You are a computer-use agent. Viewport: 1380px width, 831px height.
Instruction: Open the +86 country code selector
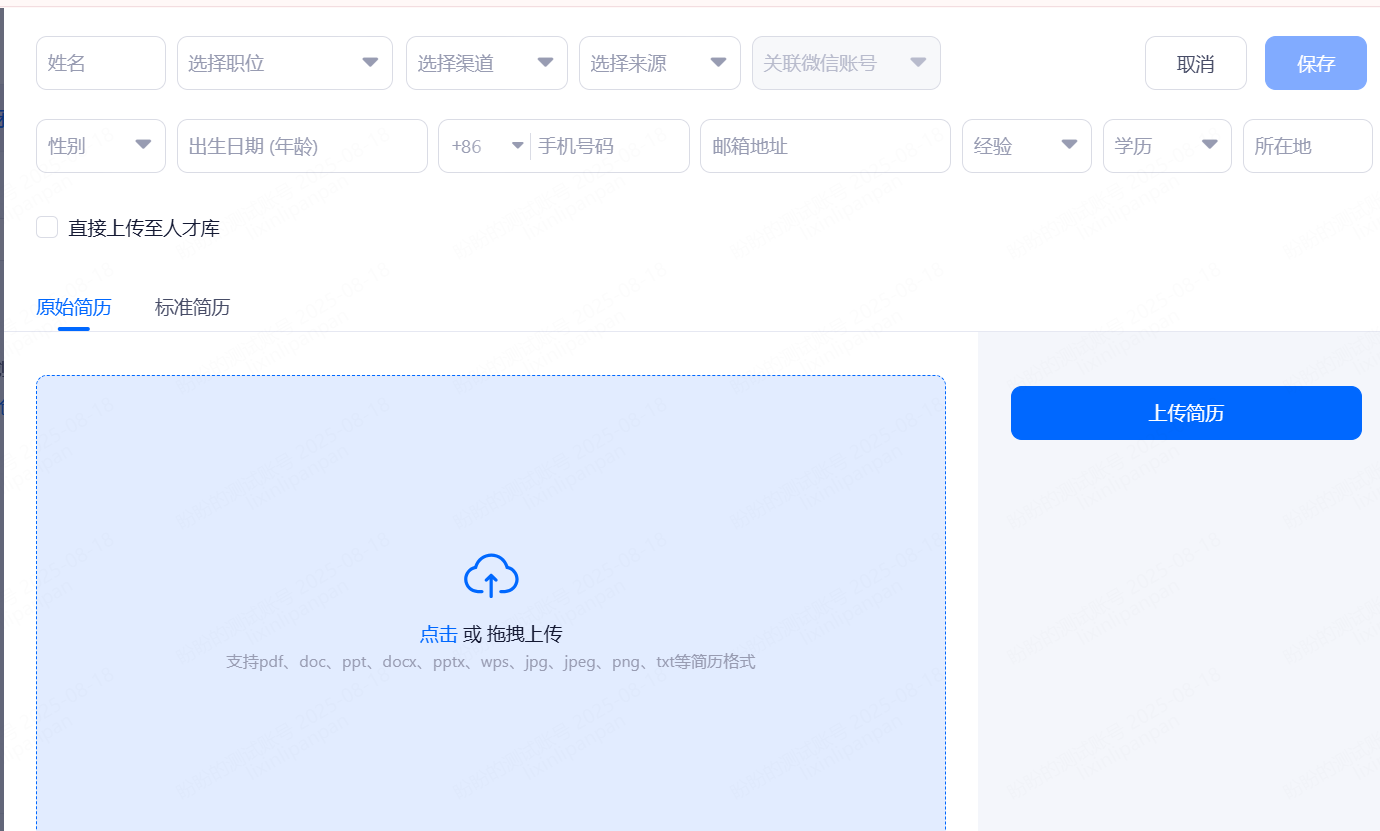click(x=486, y=146)
